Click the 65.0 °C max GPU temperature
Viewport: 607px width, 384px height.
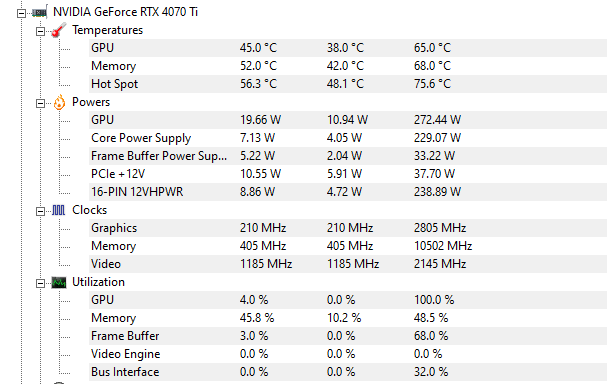432,48
